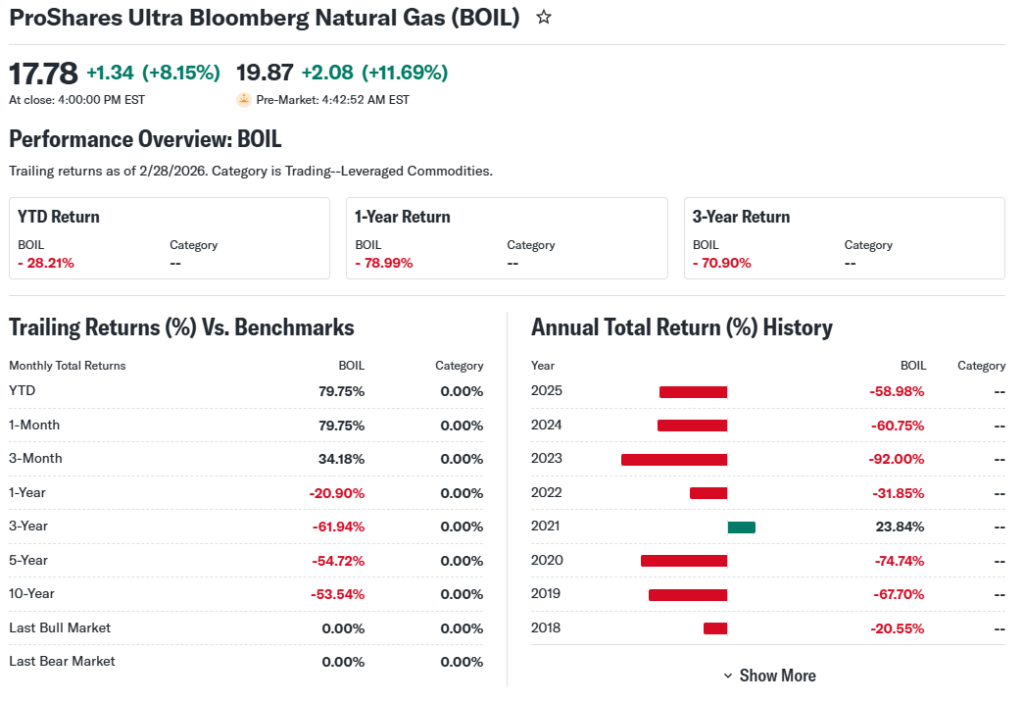The image size is (1024, 702).
Task: Click the pre-market sunrise icon
Action: click(243, 99)
